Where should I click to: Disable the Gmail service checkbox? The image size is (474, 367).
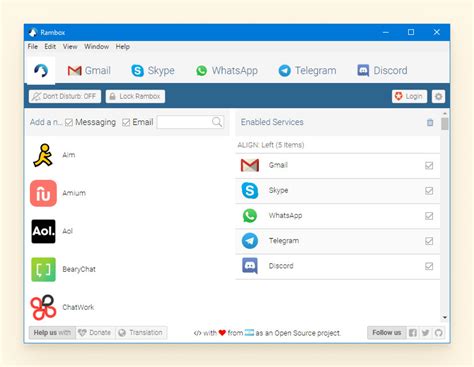(x=429, y=165)
